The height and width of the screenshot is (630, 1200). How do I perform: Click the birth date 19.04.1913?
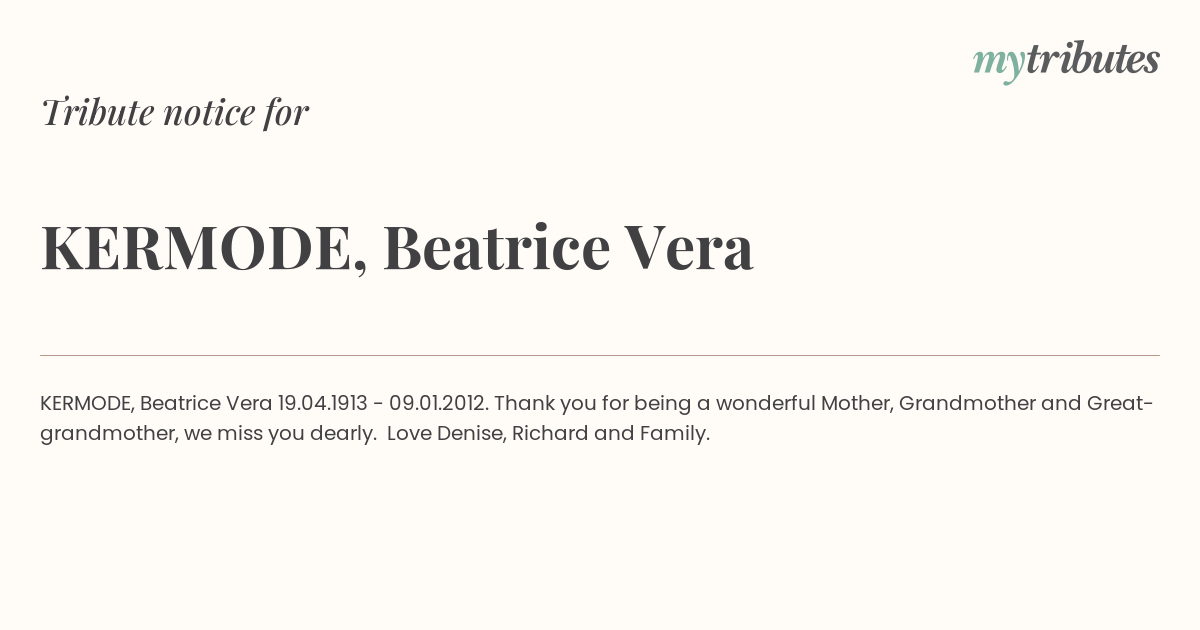(x=325, y=404)
